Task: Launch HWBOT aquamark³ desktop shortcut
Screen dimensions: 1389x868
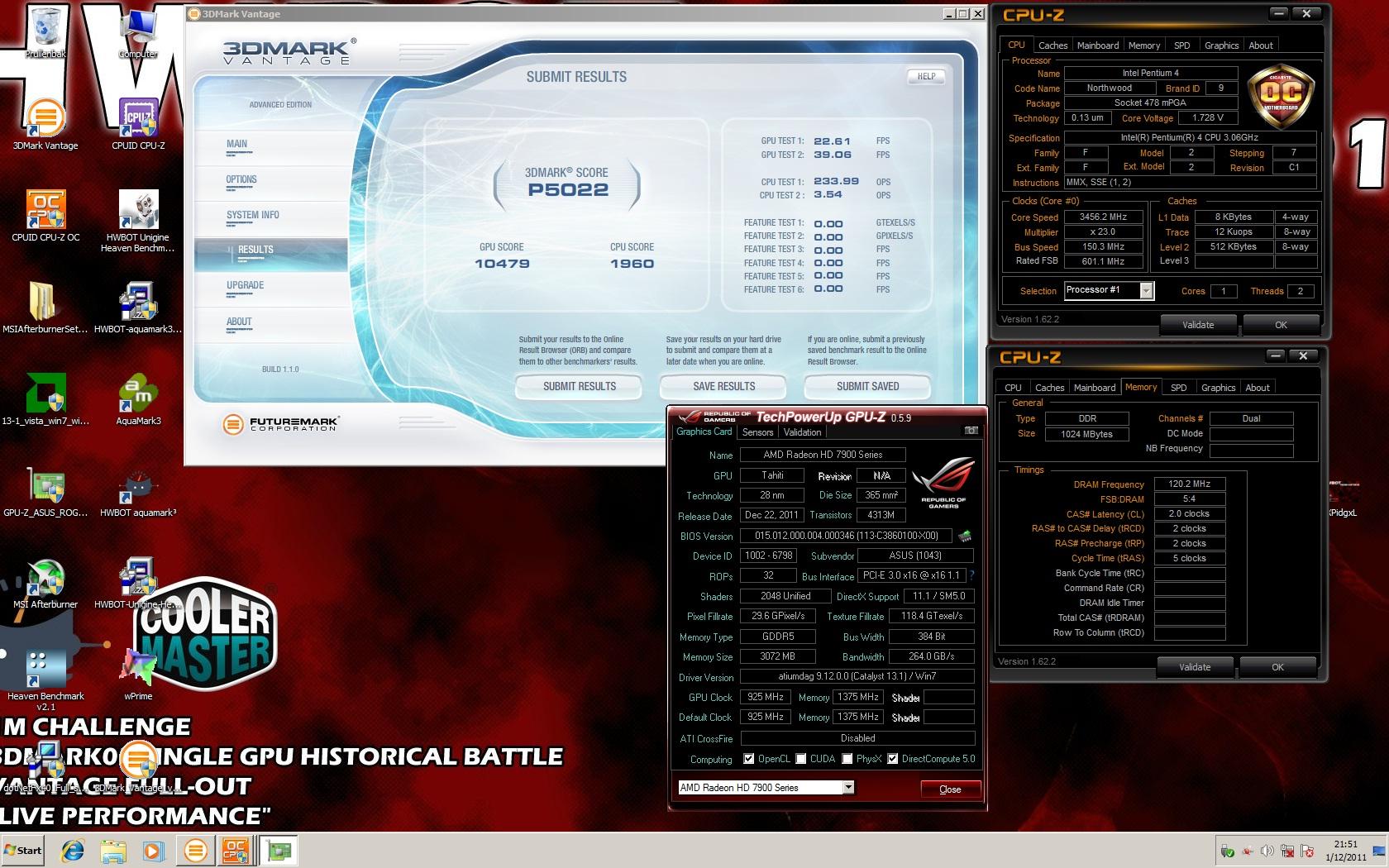Action: tap(138, 491)
